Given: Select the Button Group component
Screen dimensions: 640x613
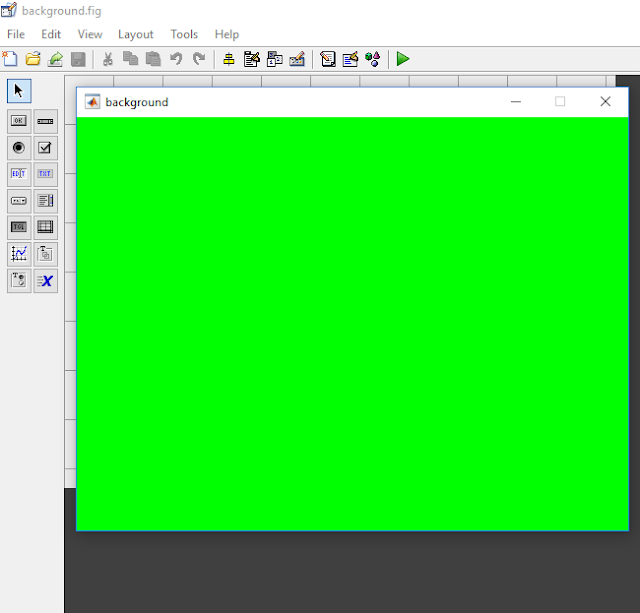Looking at the screenshot, I should pyautogui.click(x=19, y=280).
